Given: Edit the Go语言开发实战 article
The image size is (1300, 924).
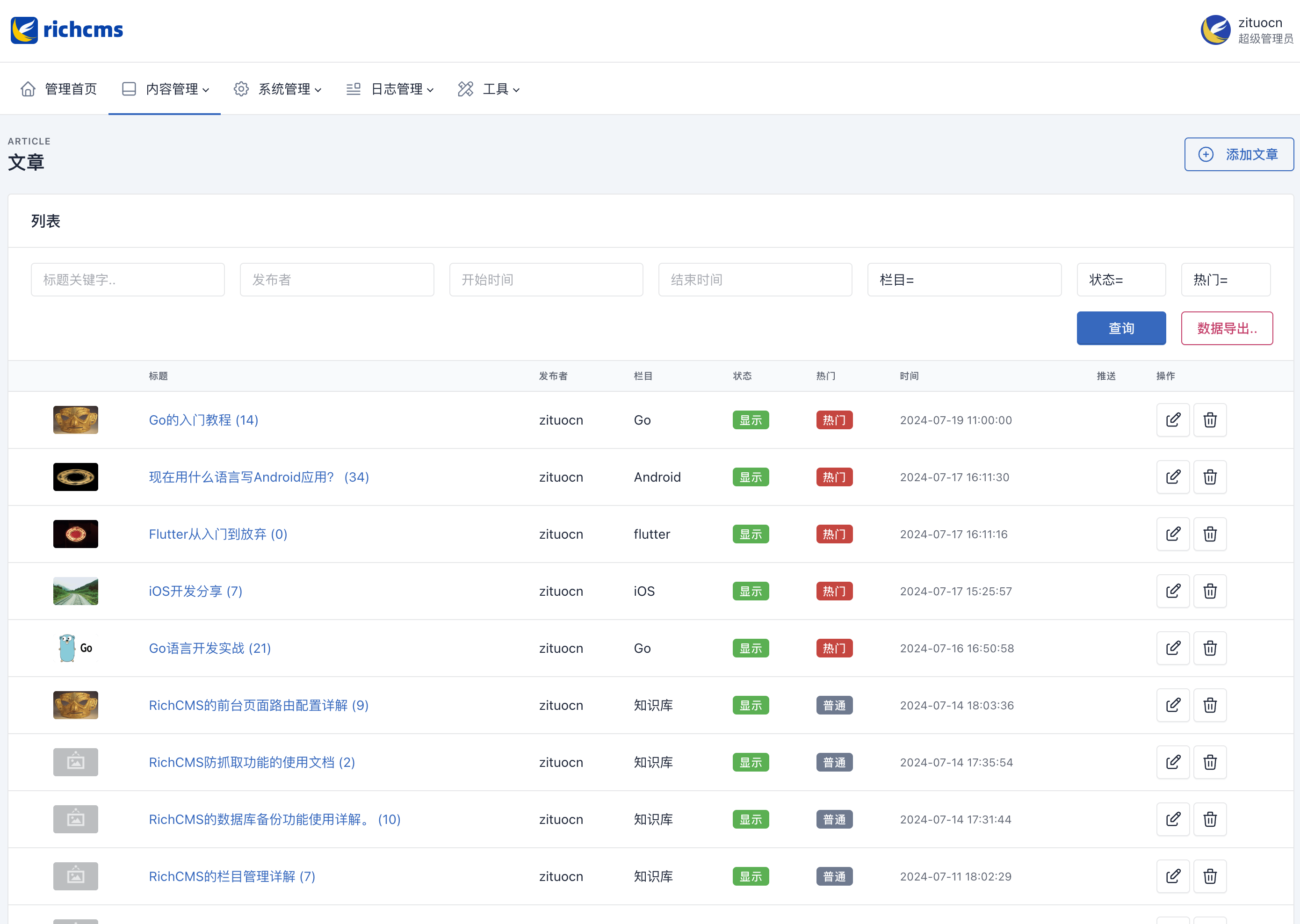Looking at the screenshot, I should click(1172, 648).
